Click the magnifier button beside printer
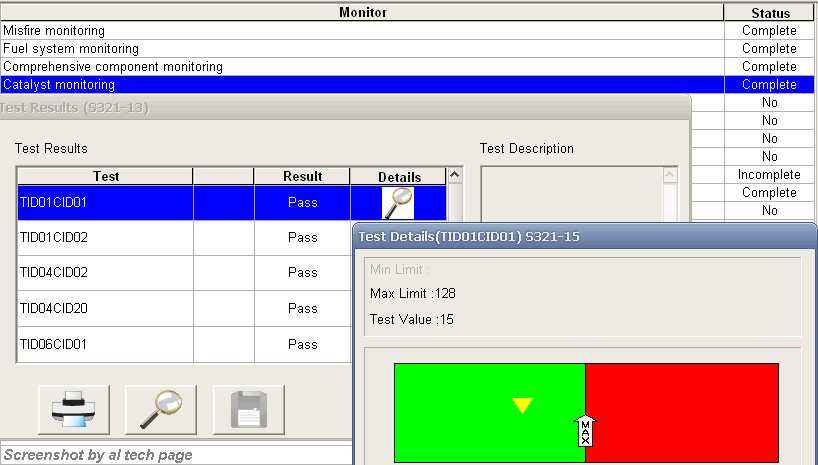This screenshot has width=818, height=465. point(160,409)
